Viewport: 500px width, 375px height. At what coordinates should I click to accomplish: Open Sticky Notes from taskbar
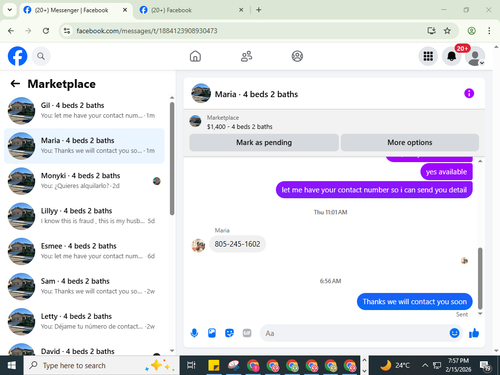pos(214,366)
